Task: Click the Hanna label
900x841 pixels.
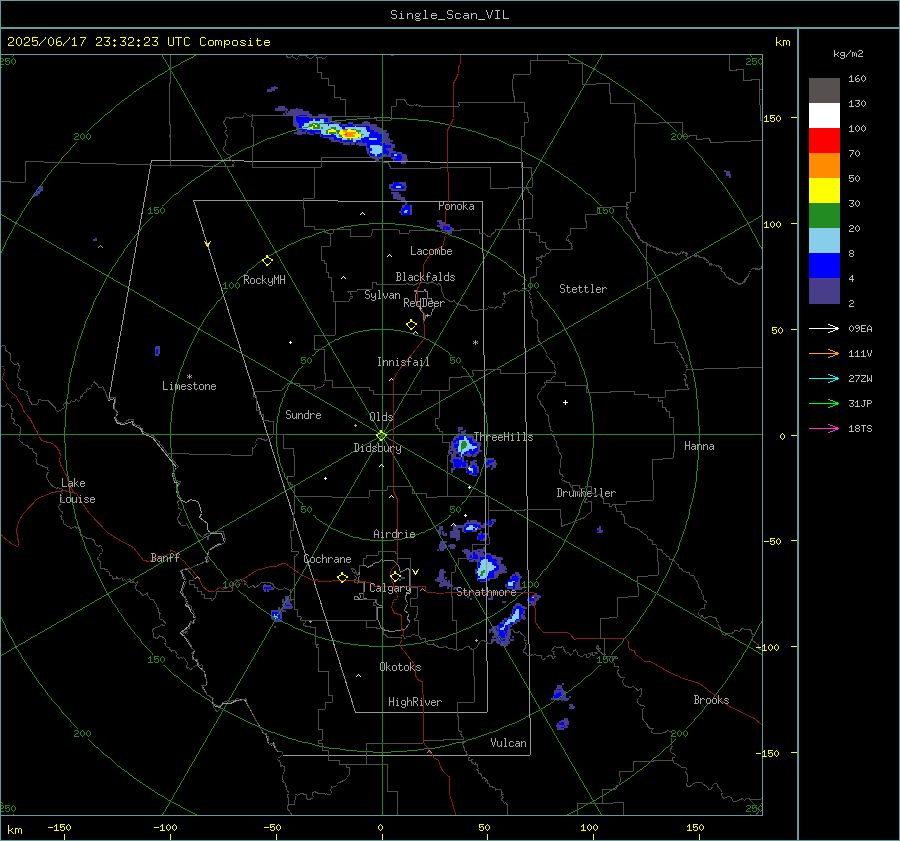Action: [699, 446]
